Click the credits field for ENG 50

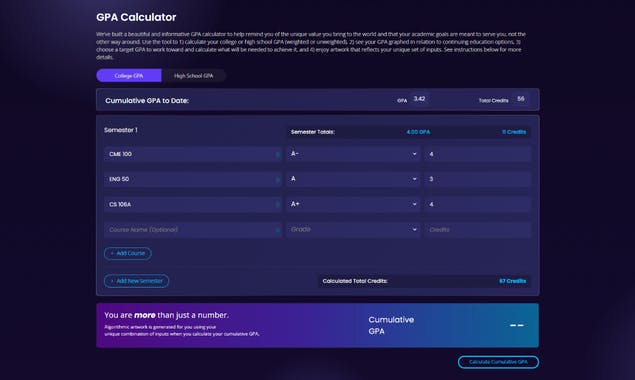point(477,179)
